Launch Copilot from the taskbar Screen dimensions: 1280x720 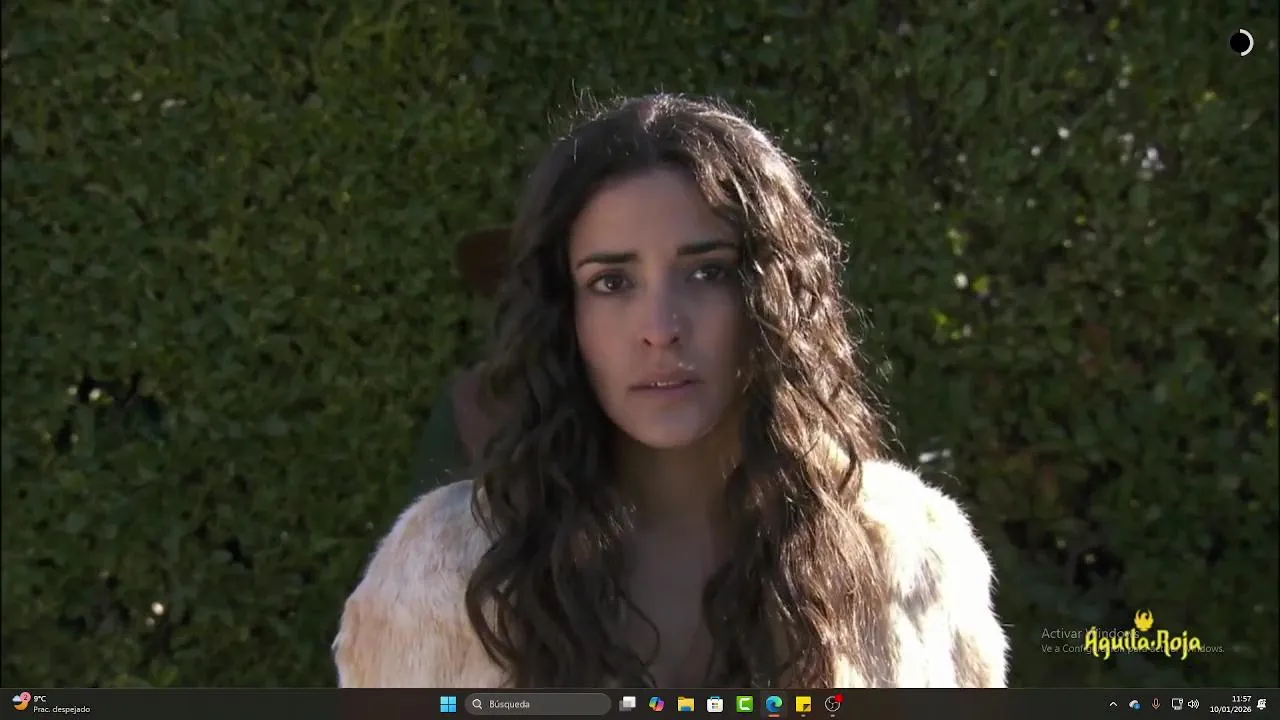[x=656, y=704]
